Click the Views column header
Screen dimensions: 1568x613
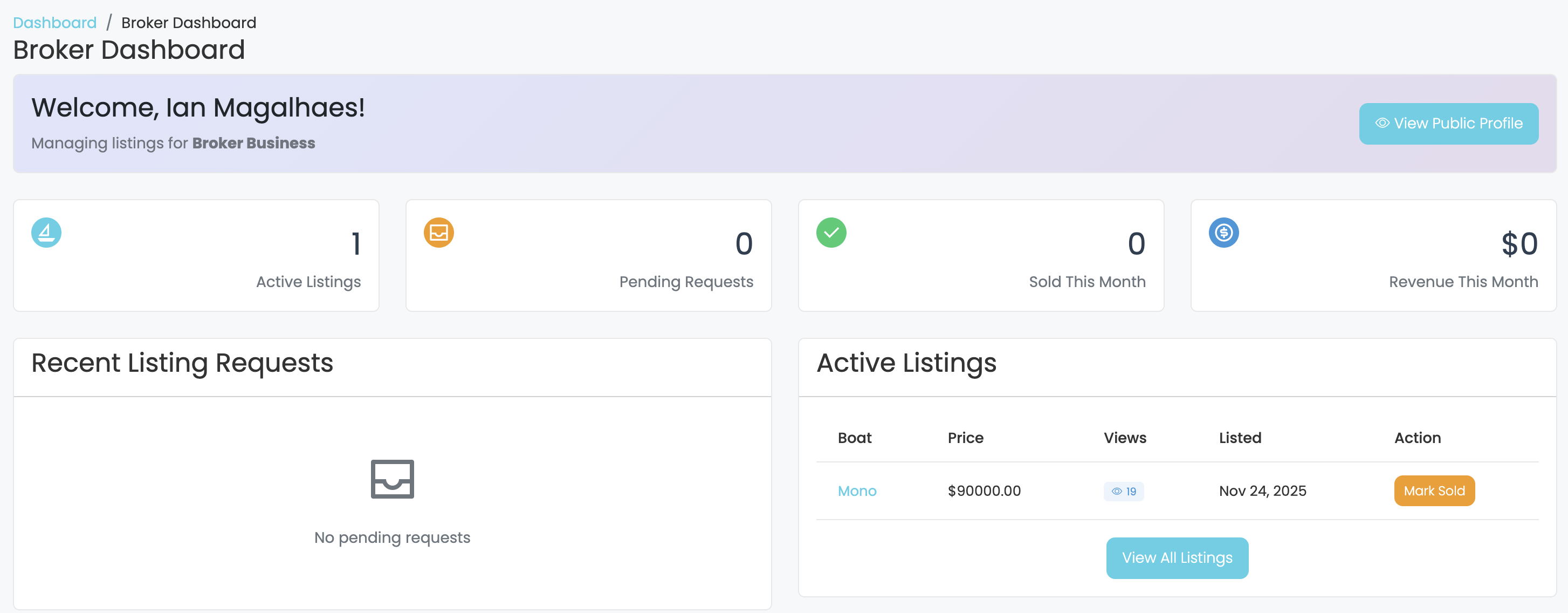[x=1124, y=438]
